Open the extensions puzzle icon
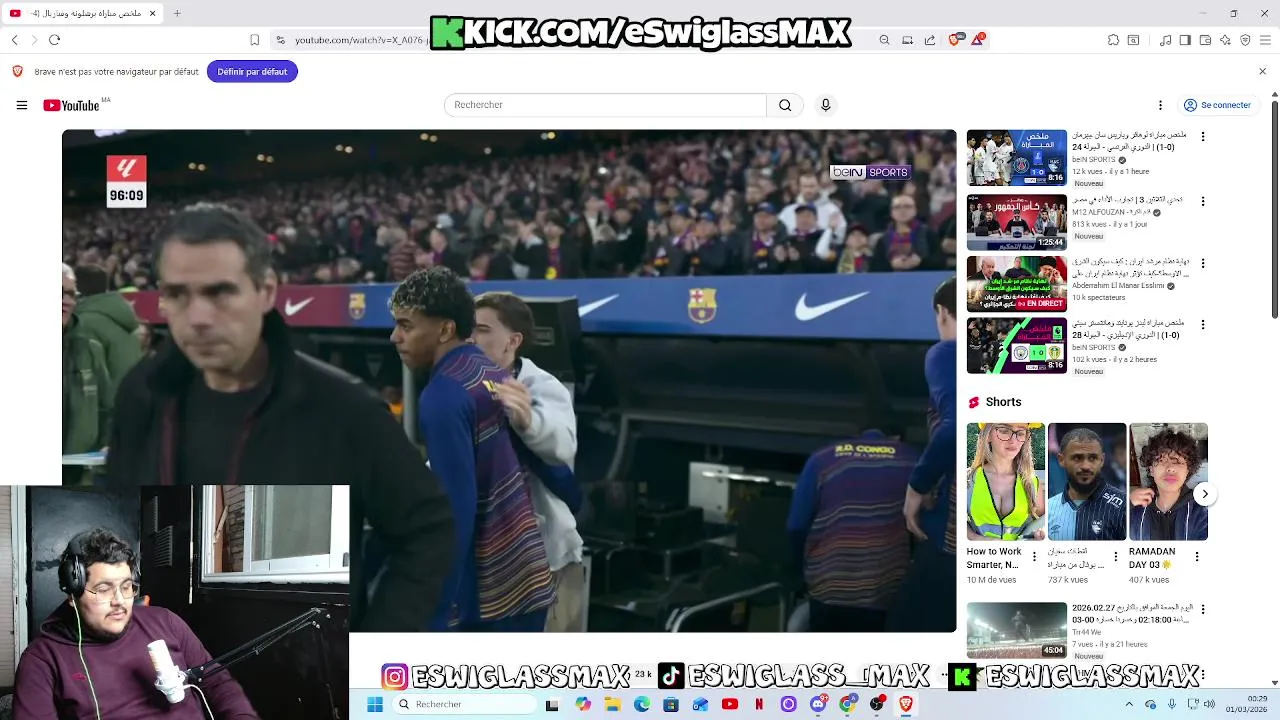The height and width of the screenshot is (720, 1280). click(x=1113, y=40)
